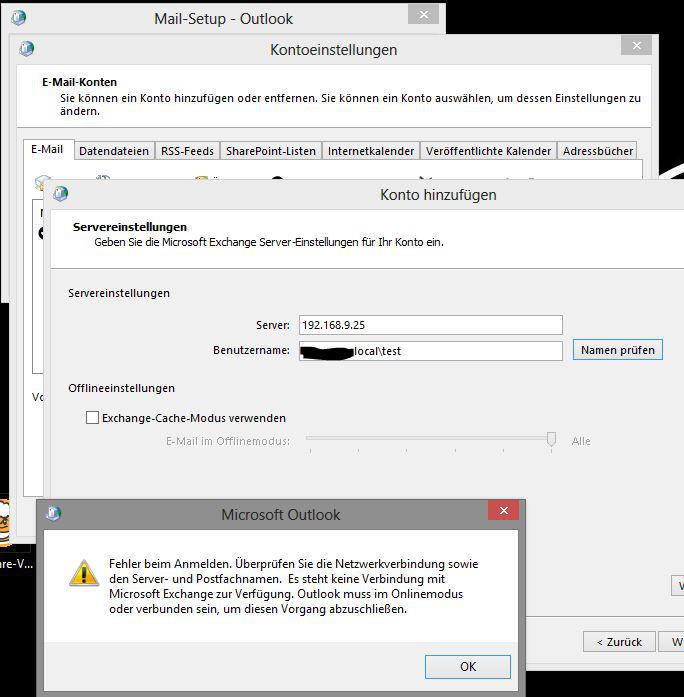
Task: Click the E-Mail-Konten heading text
Action: pyautogui.click(x=80, y=82)
